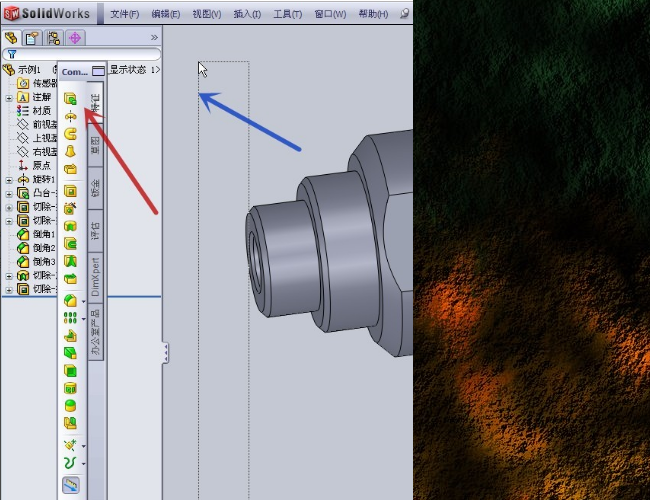Open the 文件(F) menu
This screenshot has width=650, height=500.
(x=124, y=14)
